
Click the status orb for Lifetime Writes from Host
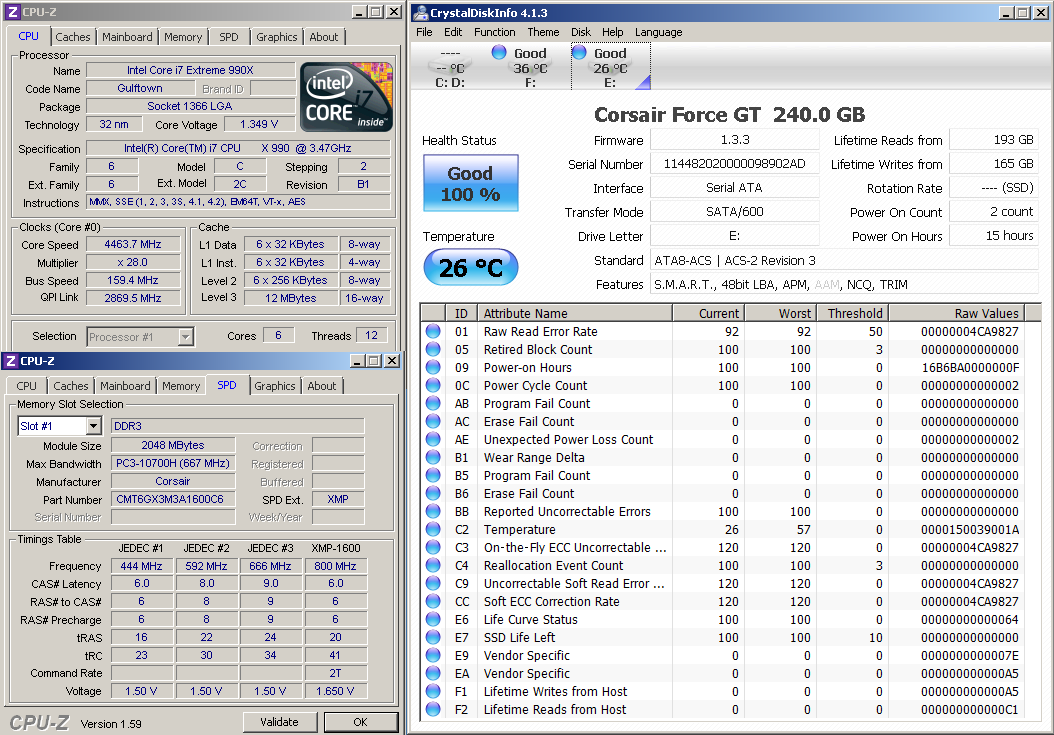[x=433, y=691]
